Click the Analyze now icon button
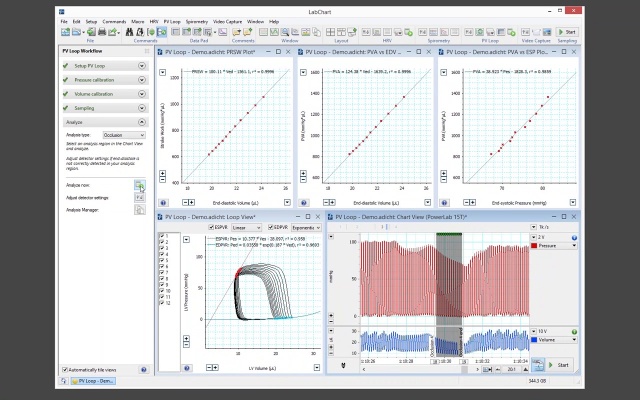This screenshot has height=400, width=640. (x=140, y=185)
